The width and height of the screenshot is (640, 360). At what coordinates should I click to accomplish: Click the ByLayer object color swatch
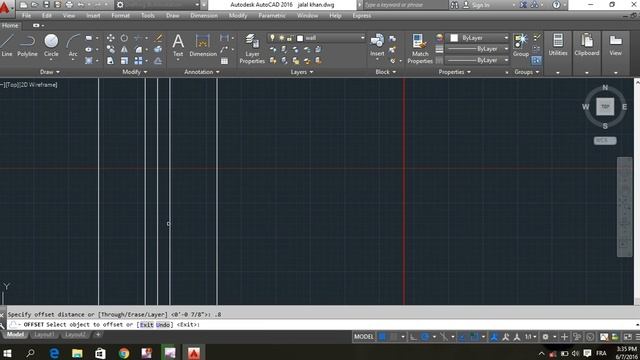[454, 38]
